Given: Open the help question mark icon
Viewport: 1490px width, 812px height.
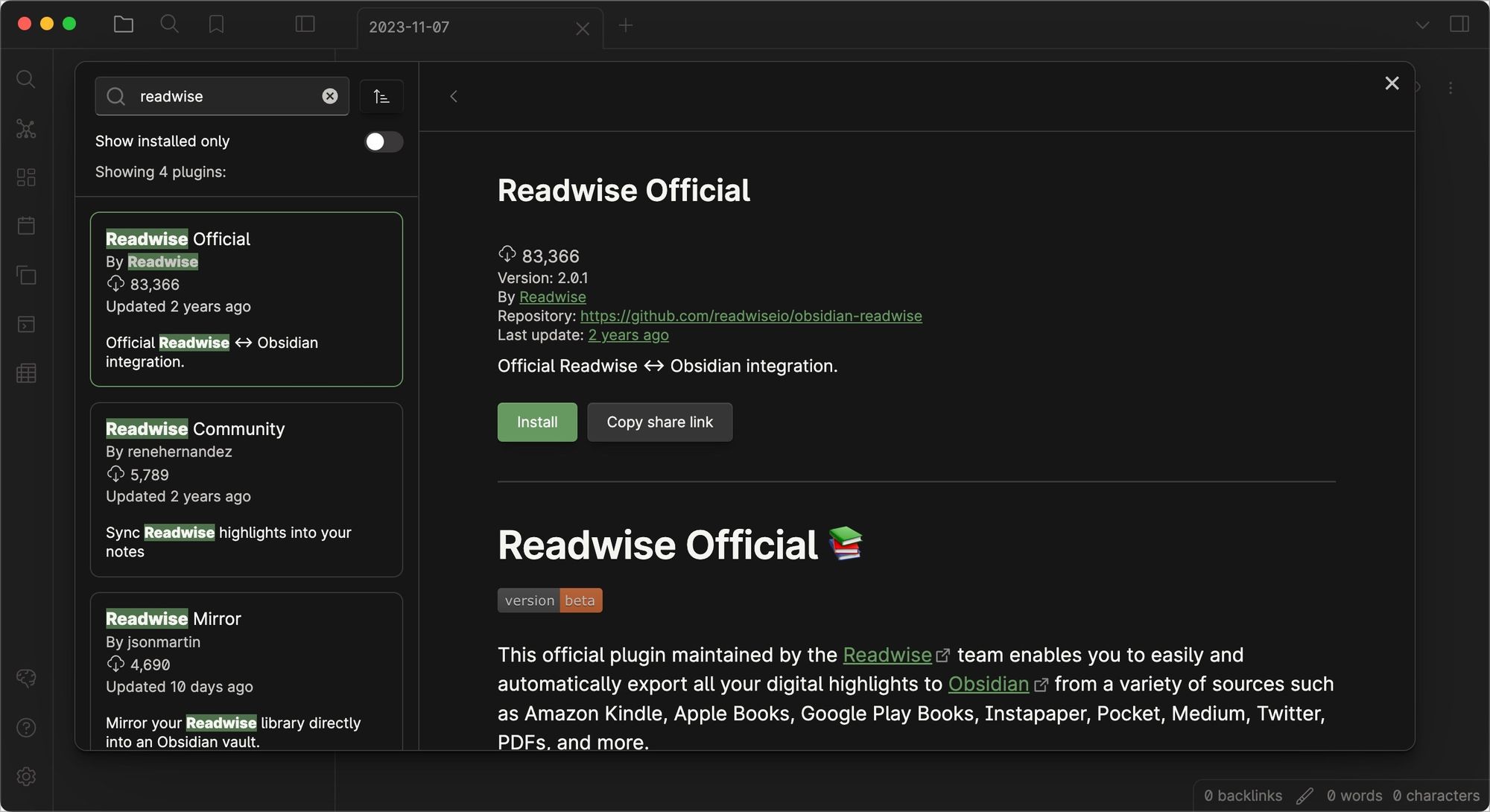Looking at the screenshot, I should 26,728.
